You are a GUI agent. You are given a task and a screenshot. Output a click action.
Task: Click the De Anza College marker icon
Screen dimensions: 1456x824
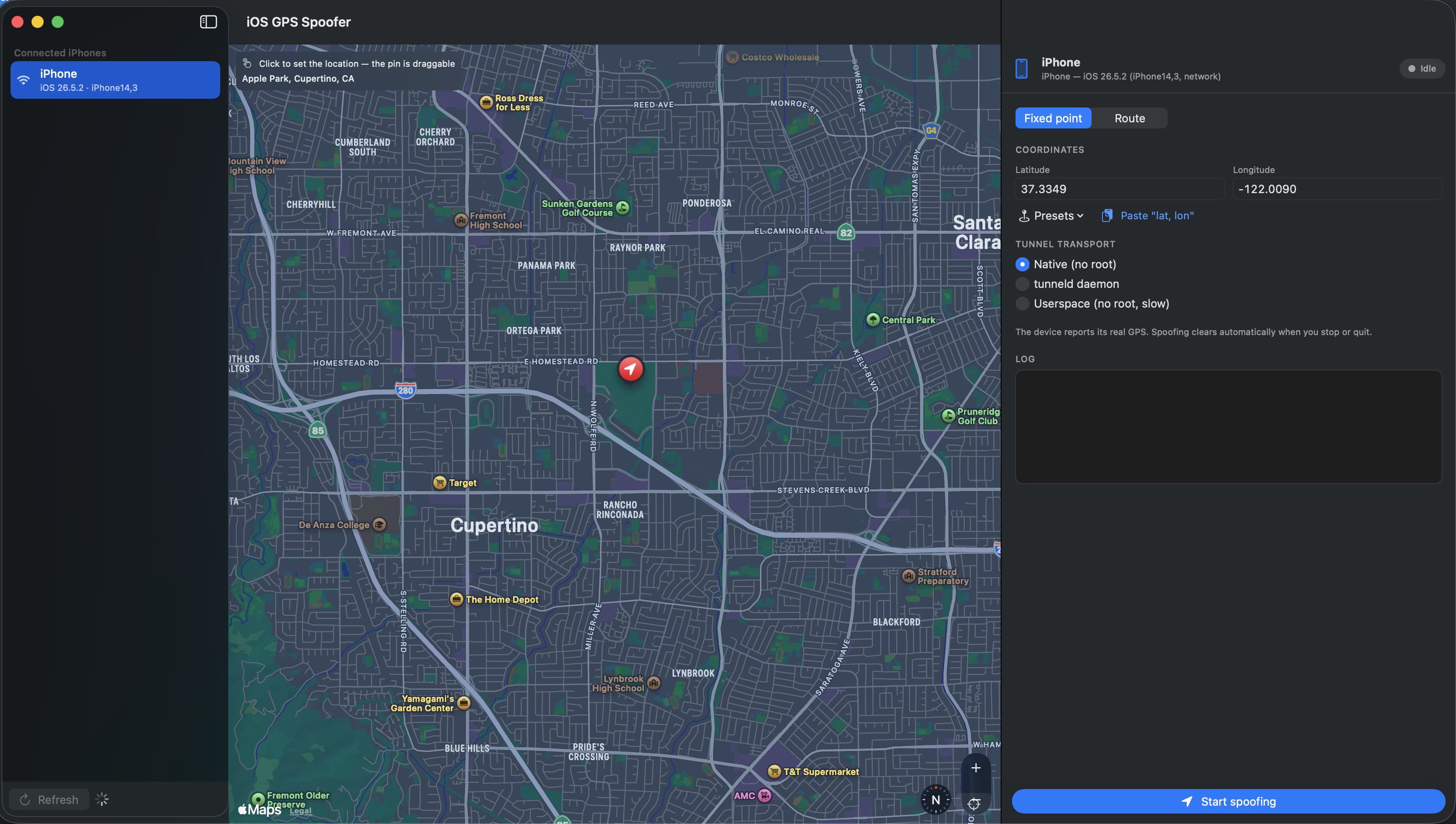pos(379,525)
